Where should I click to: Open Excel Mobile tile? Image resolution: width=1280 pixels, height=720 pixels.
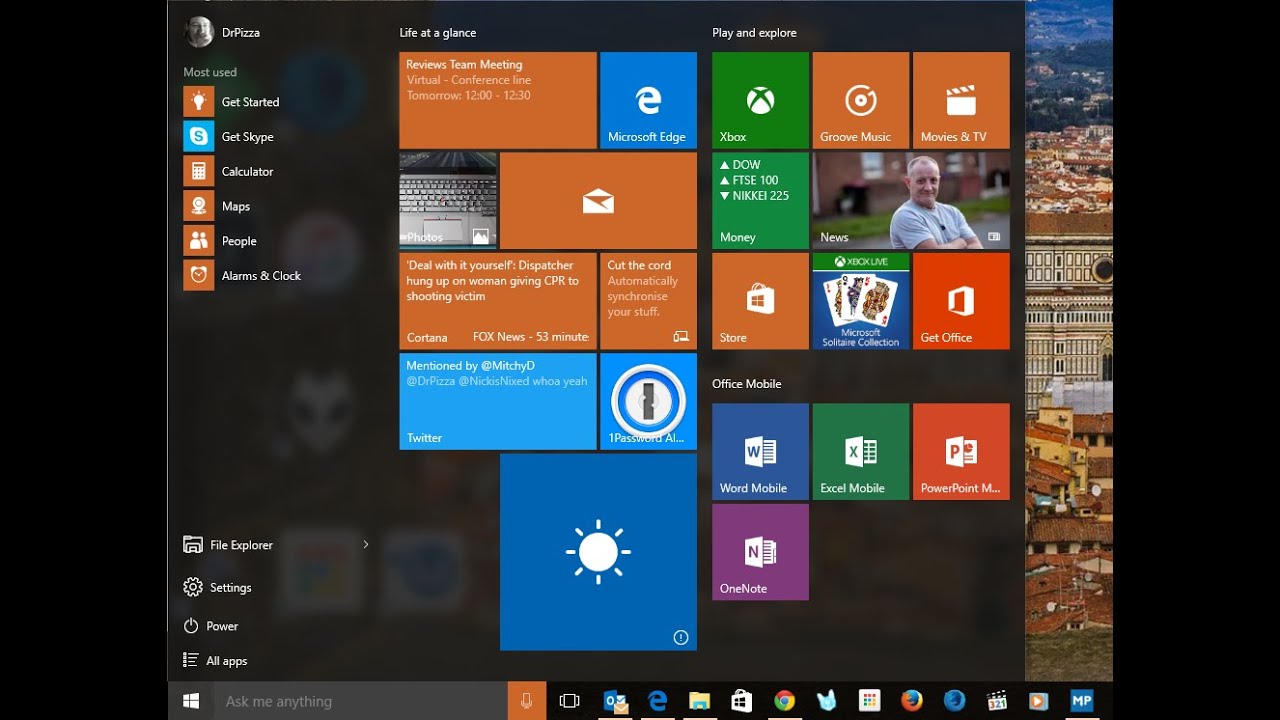860,451
